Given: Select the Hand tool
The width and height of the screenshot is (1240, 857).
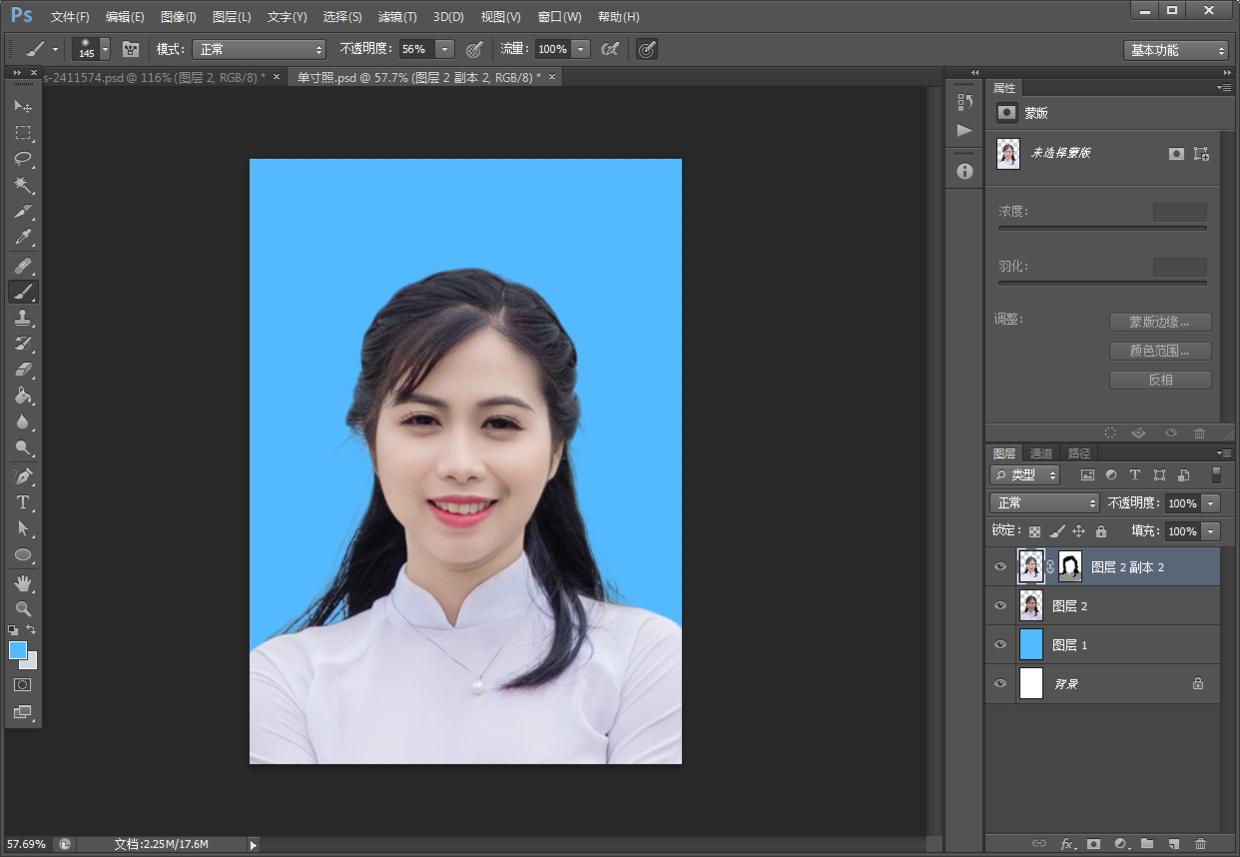Looking at the screenshot, I should tap(23, 582).
